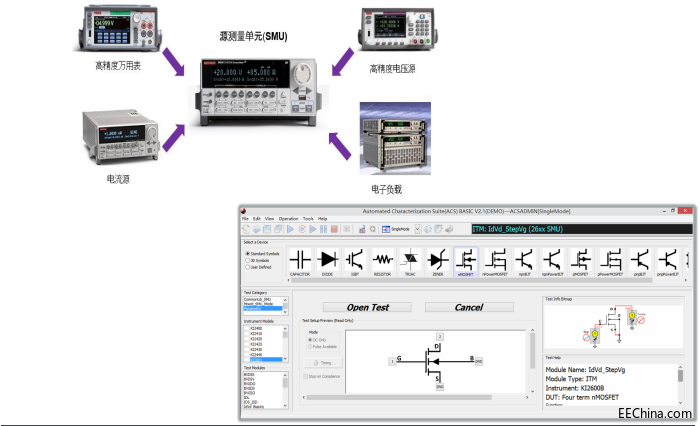Enable the Stop on Compliance checkbox

(305, 377)
